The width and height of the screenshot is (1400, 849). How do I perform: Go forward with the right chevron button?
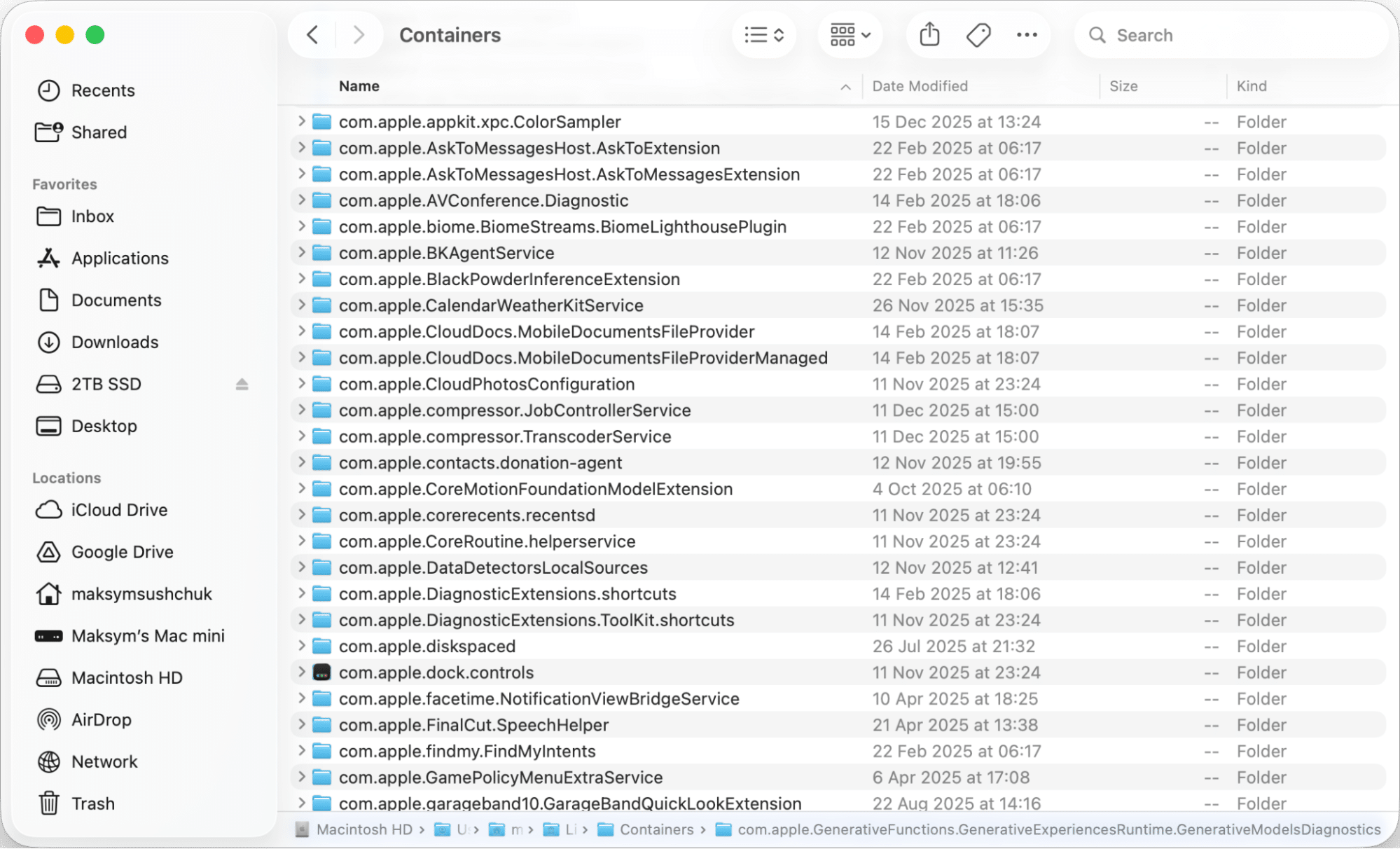[359, 35]
